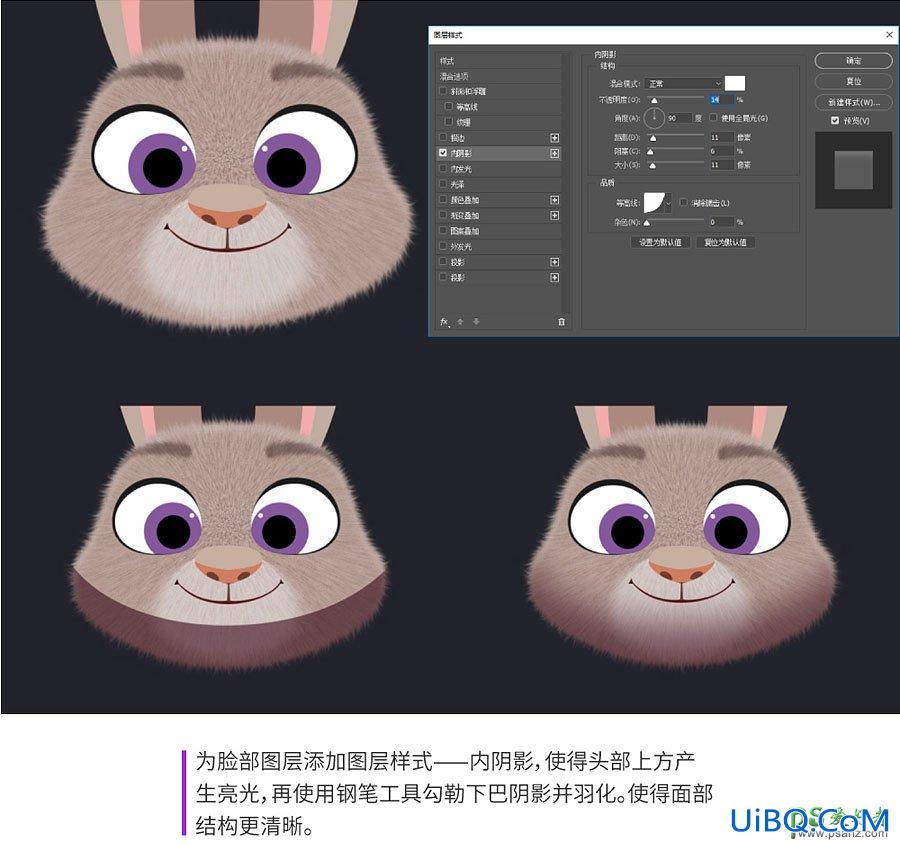Click the plus icon beside 渐变叠加
This screenshot has height=845, width=900.
554,215
